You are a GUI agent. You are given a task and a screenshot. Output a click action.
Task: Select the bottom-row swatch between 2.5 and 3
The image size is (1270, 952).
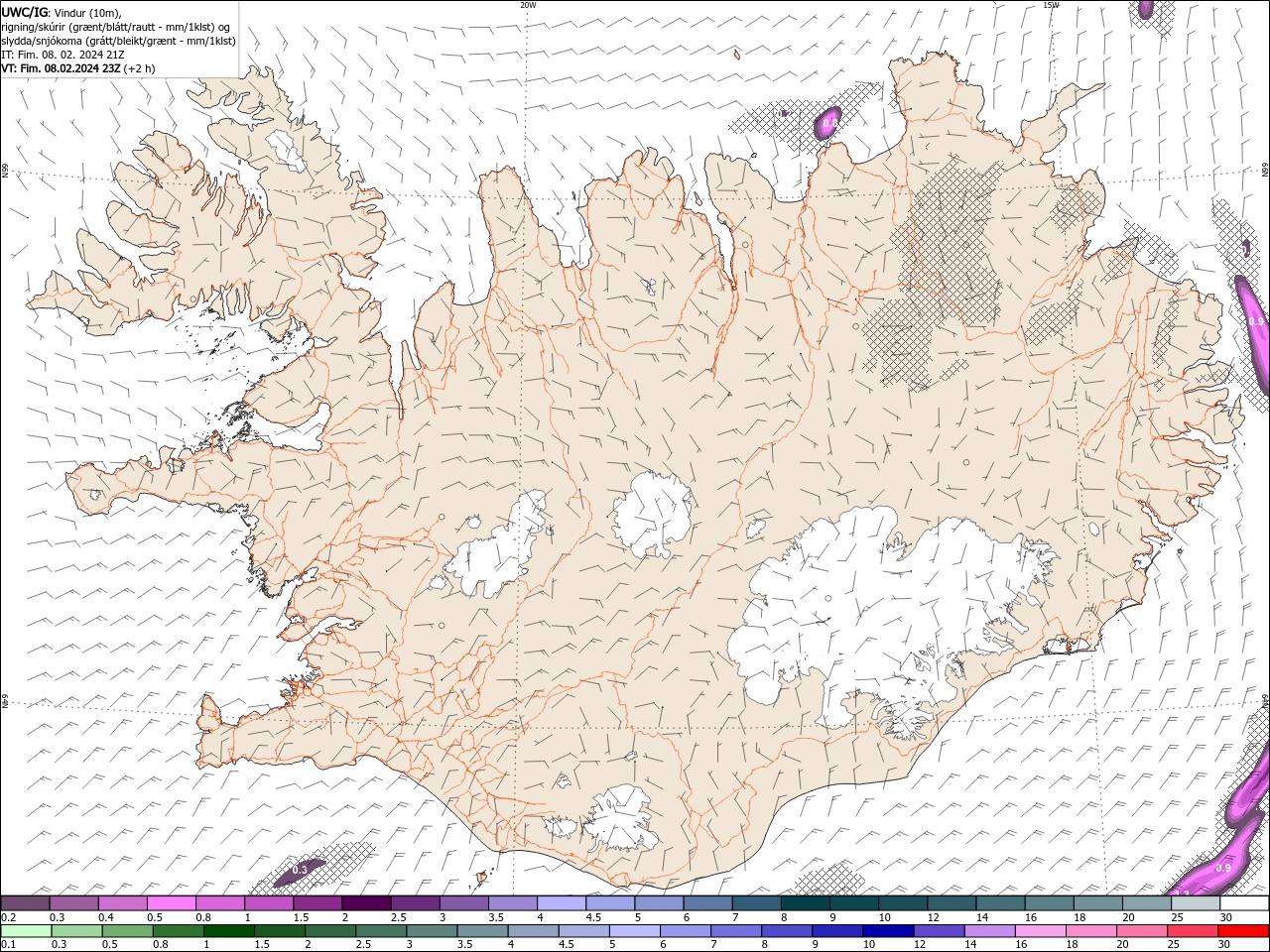(381, 930)
